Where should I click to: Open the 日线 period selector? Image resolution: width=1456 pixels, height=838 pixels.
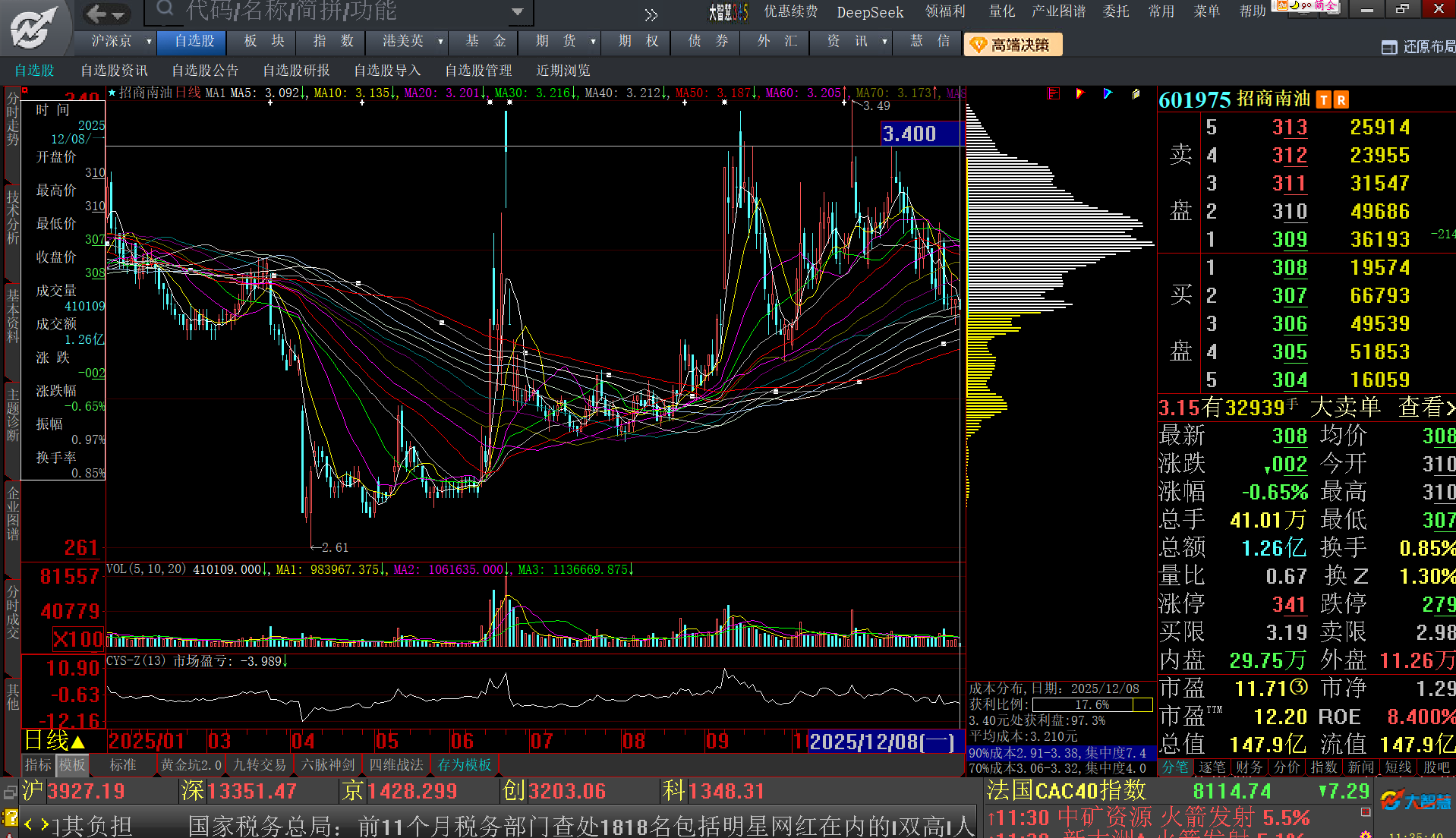(x=55, y=741)
